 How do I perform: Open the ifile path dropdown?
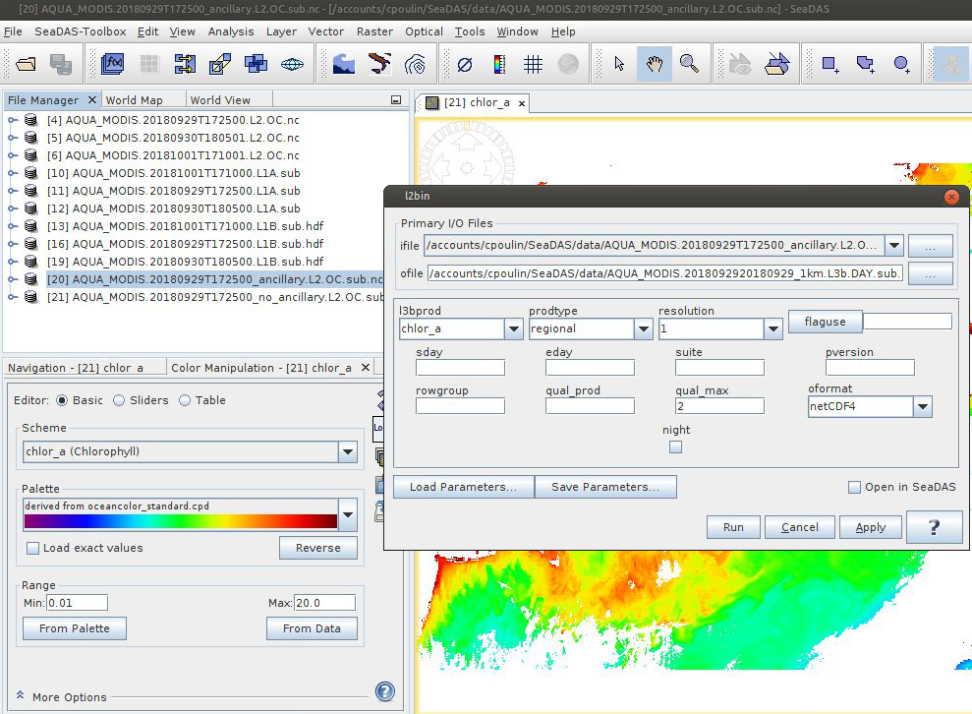click(x=894, y=245)
